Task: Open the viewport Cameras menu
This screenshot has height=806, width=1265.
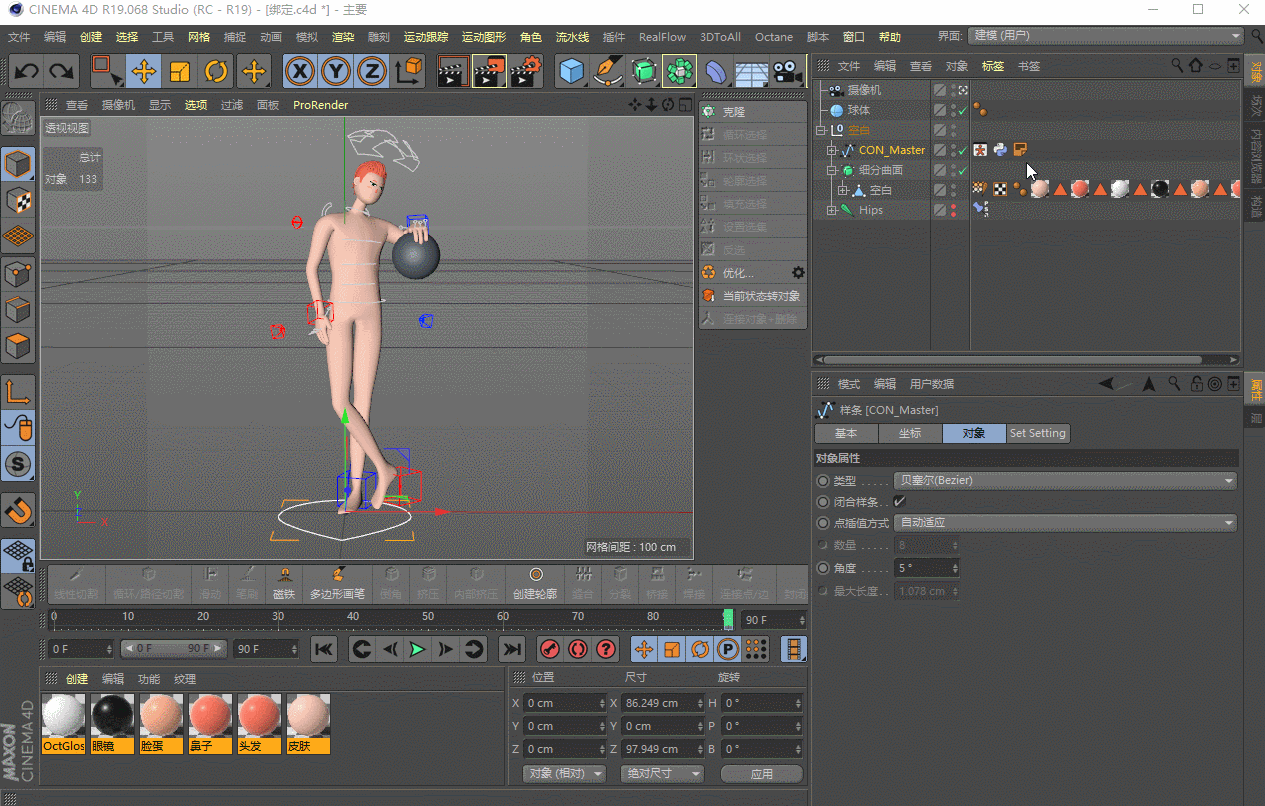Action: pos(118,105)
